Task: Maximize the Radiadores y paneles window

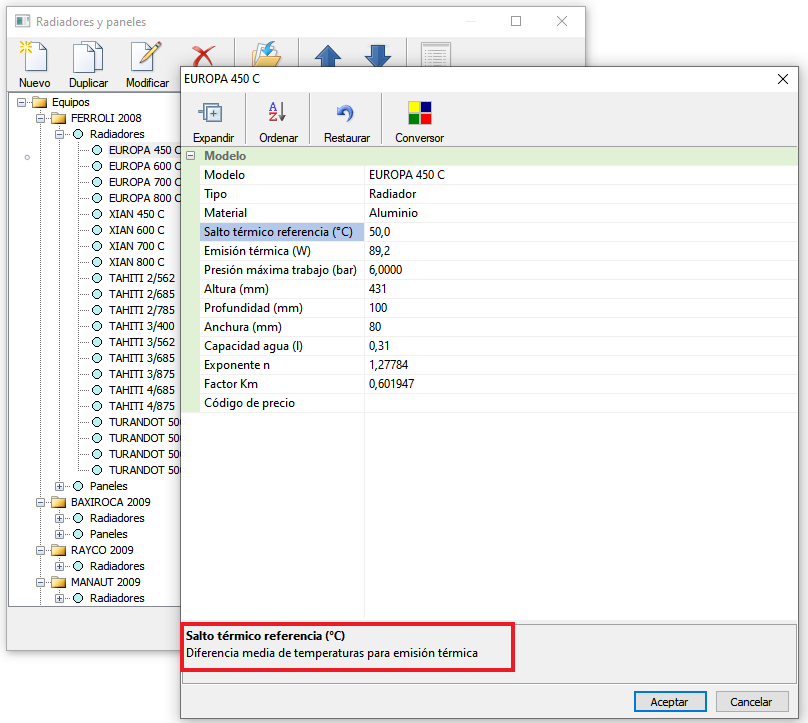Action: [516, 21]
